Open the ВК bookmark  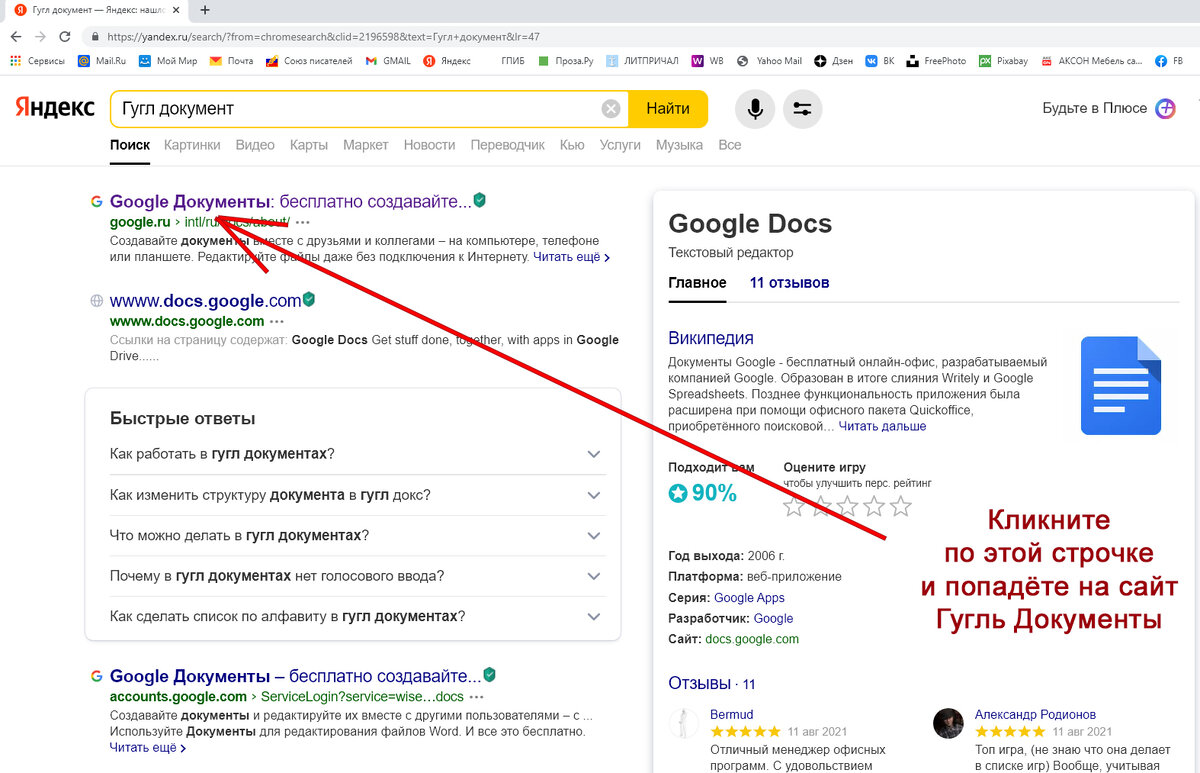(880, 61)
